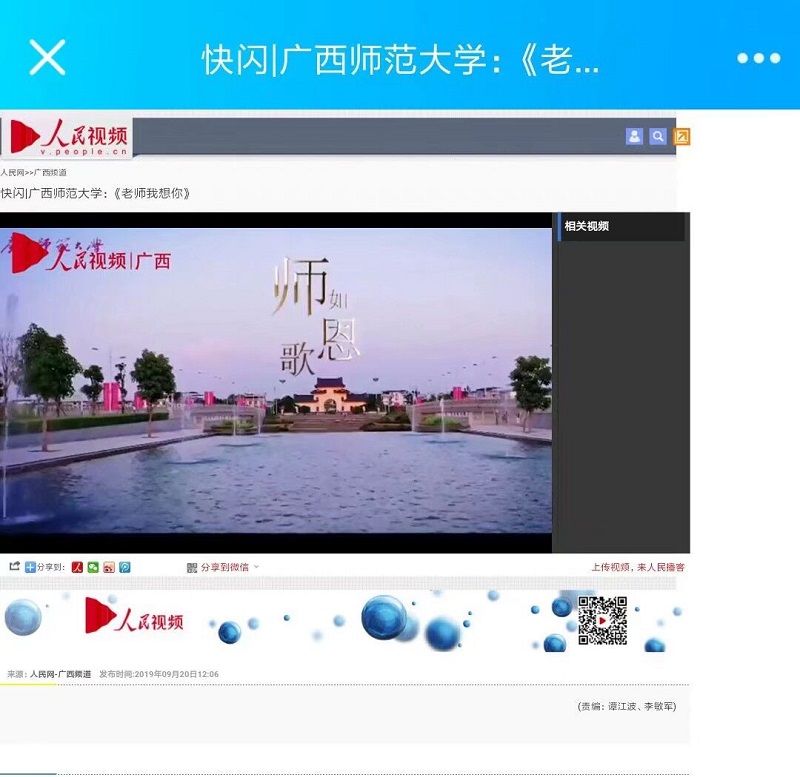This screenshot has height=777, width=800.
Task: Close the page with the X icon
Action: [47, 58]
